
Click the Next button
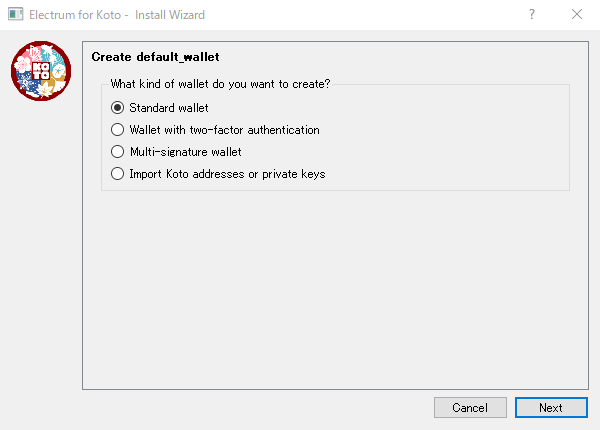tap(551, 407)
